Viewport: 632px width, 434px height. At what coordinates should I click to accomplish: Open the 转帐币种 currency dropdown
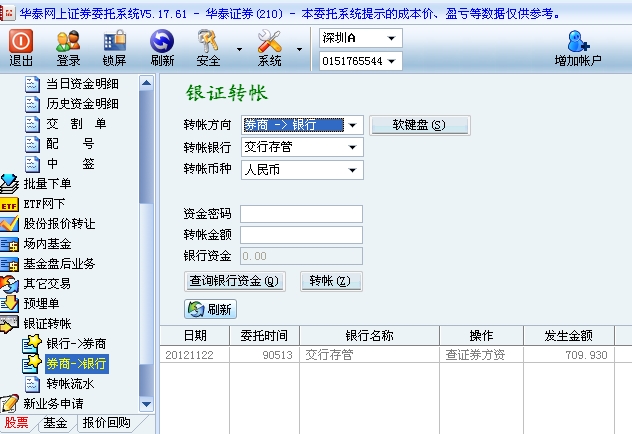click(302, 170)
